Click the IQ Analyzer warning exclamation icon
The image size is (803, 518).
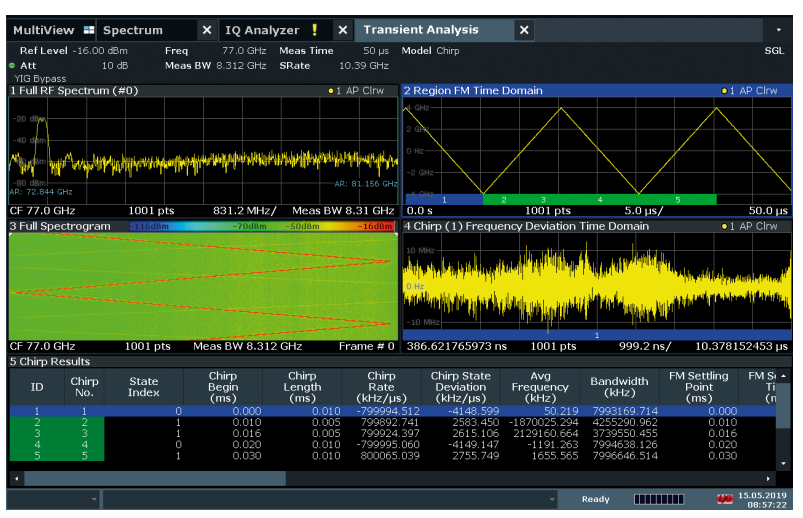coord(314,30)
